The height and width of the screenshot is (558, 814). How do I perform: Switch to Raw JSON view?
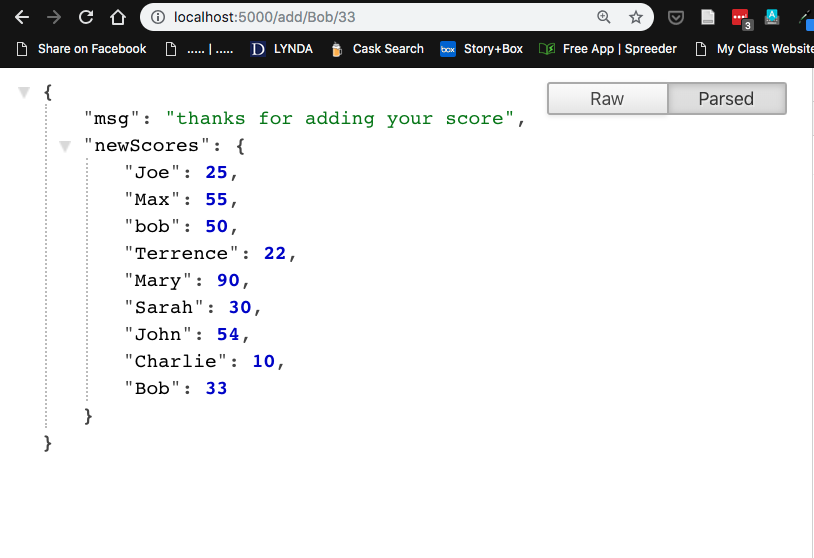pyautogui.click(x=607, y=98)
